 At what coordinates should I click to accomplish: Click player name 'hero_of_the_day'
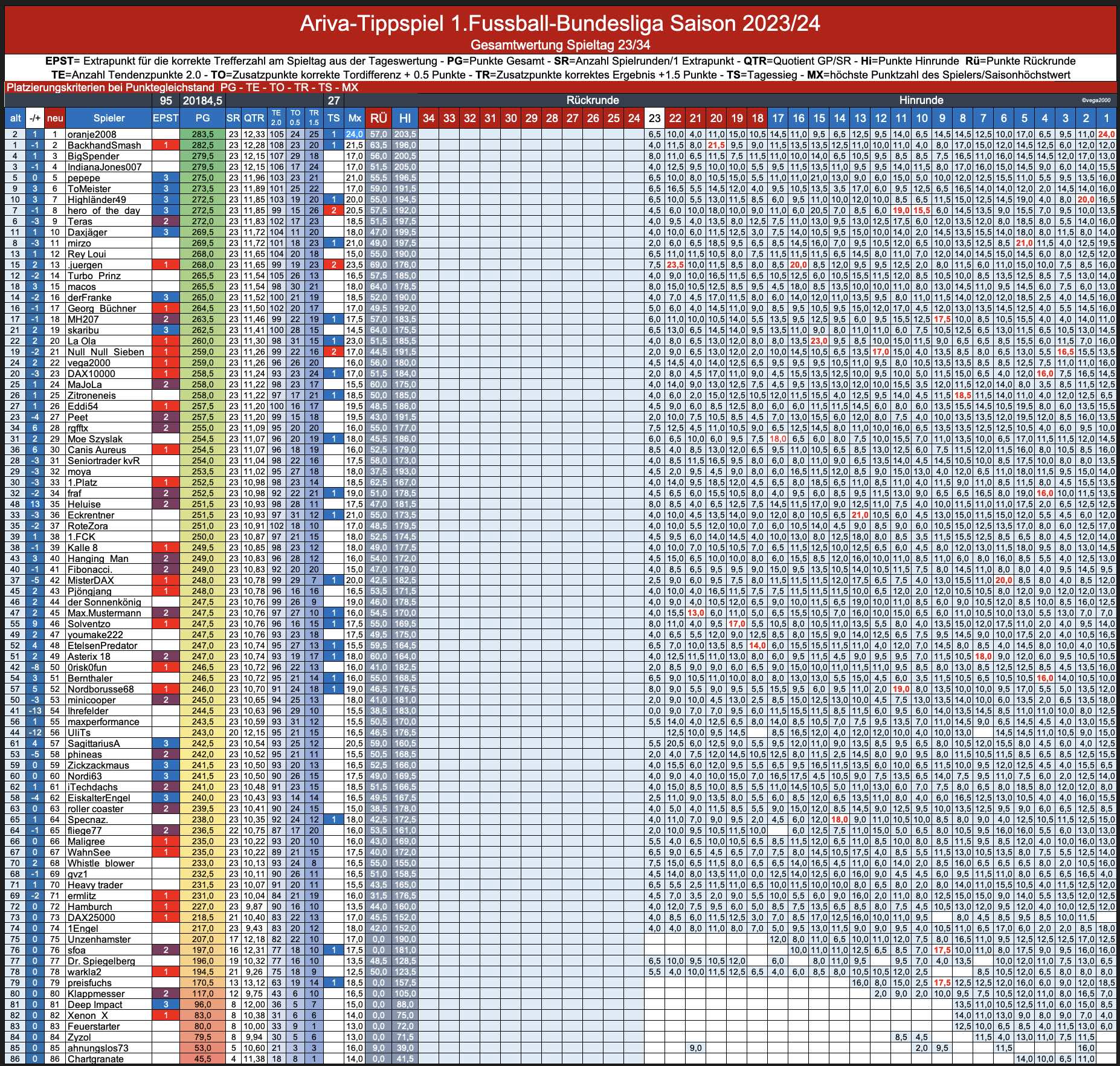point(104,210)
